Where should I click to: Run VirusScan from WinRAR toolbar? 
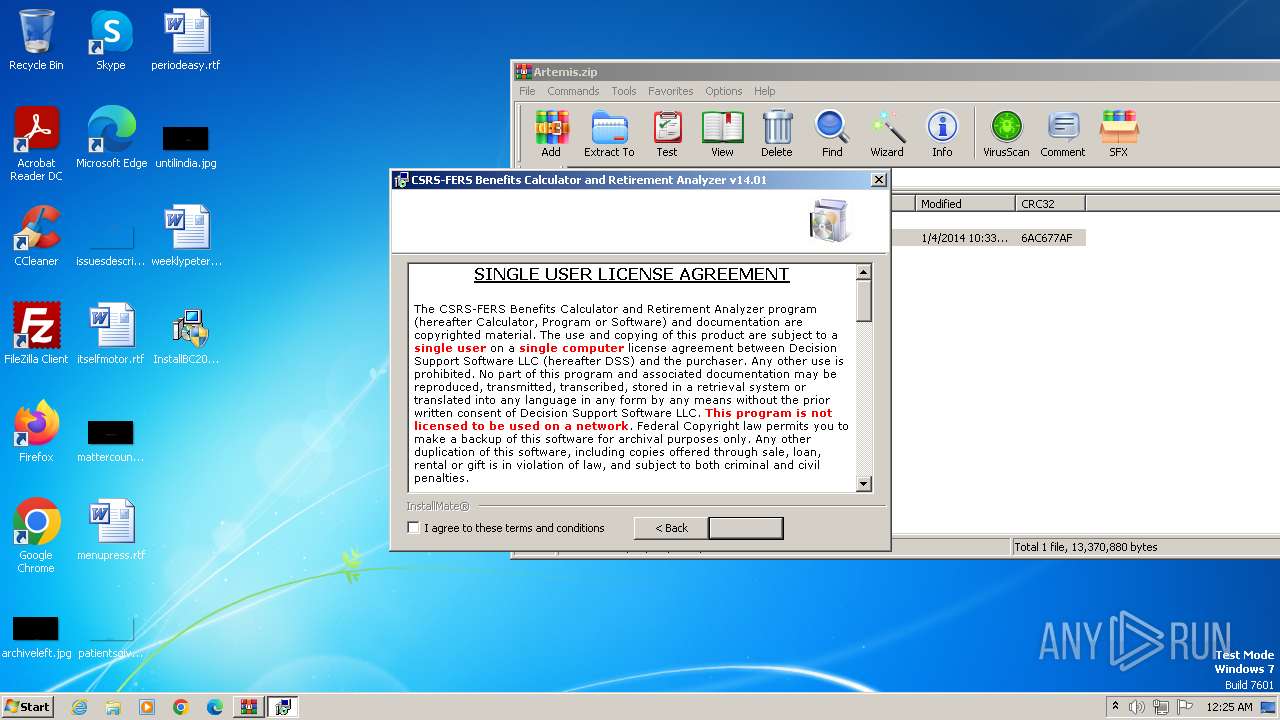1006,134
